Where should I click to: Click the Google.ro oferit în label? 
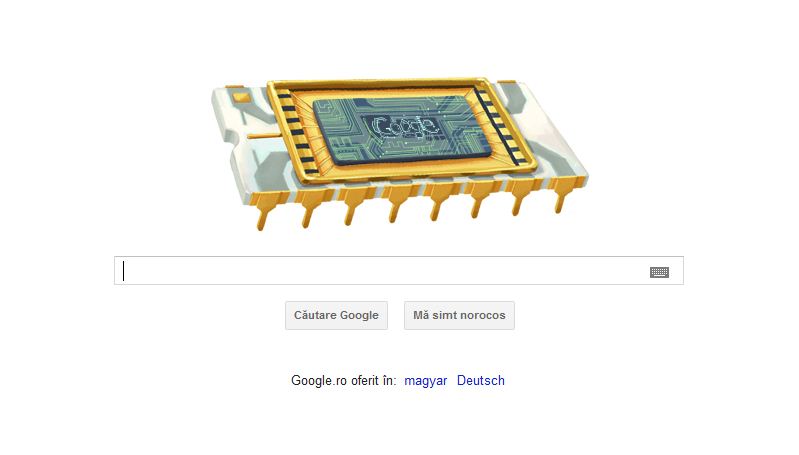pos(343,381)
